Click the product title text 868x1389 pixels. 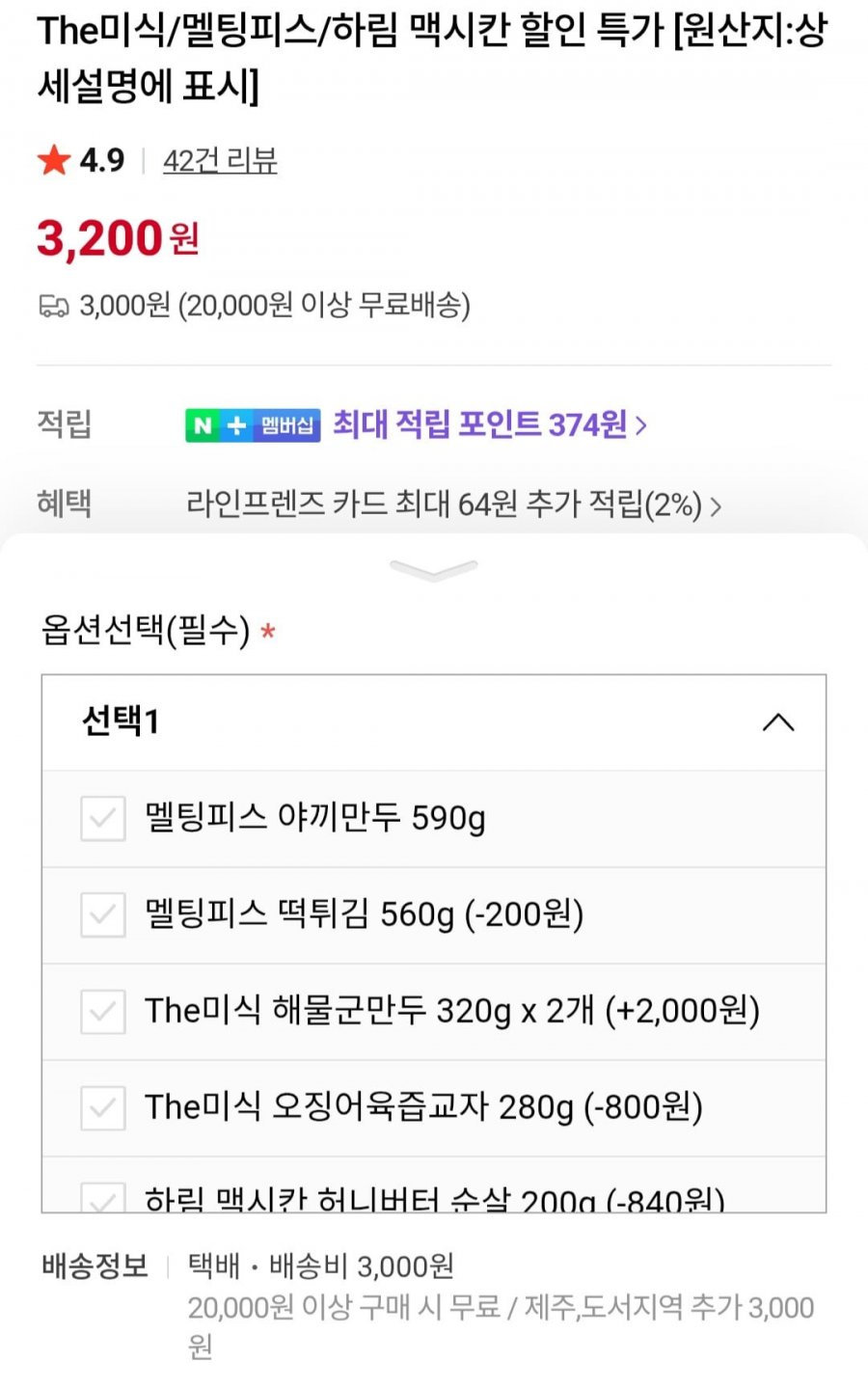click(x=432, y=59)
